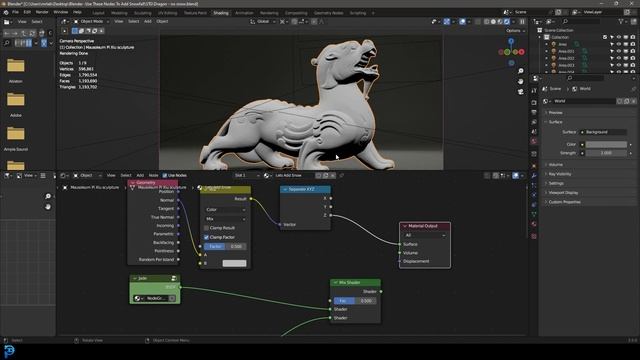Click the B color swatch in Mix node
This screenshot has height=360, width=640.
coord(234,263)
